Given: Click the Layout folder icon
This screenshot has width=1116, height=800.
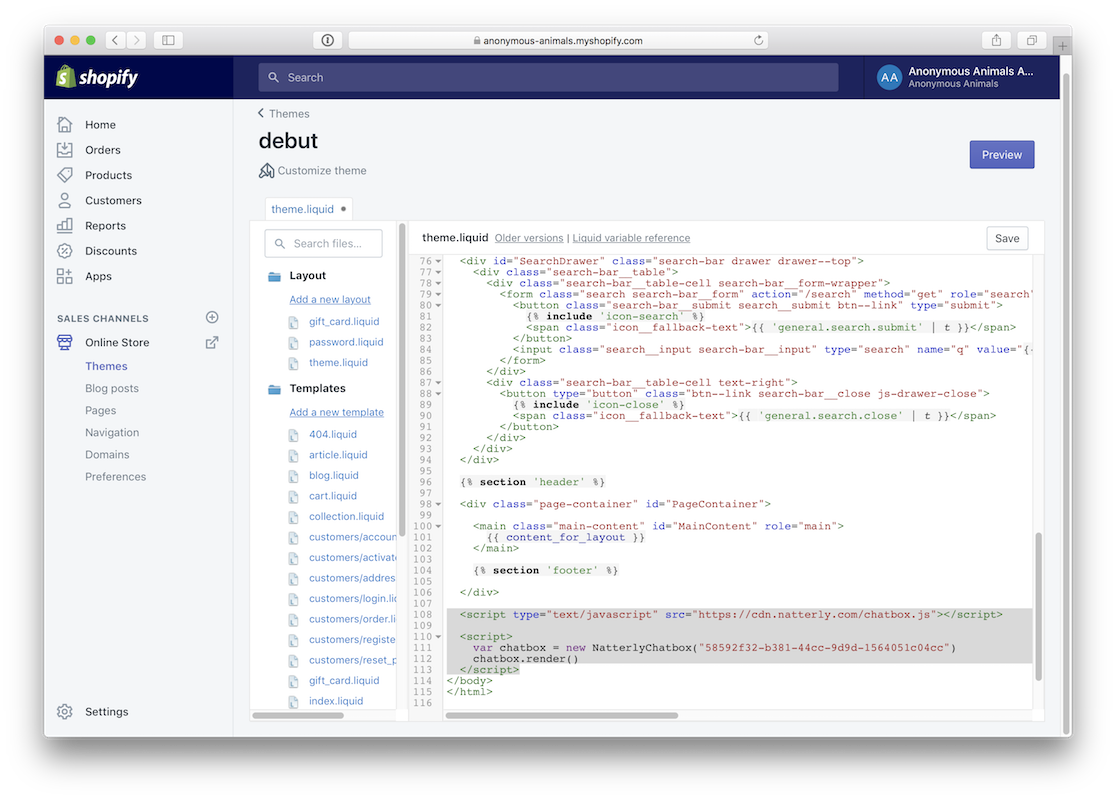Looking at the screenshot, I should 274,276.
